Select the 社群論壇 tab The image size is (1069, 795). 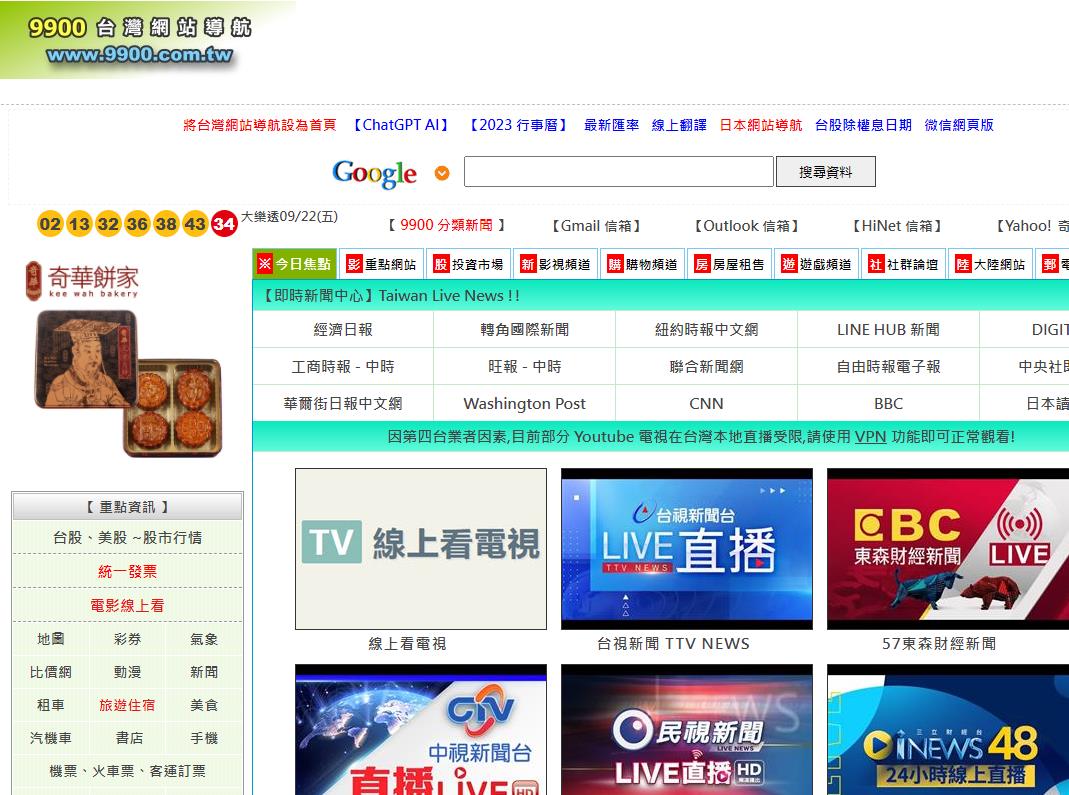(903, 265)
